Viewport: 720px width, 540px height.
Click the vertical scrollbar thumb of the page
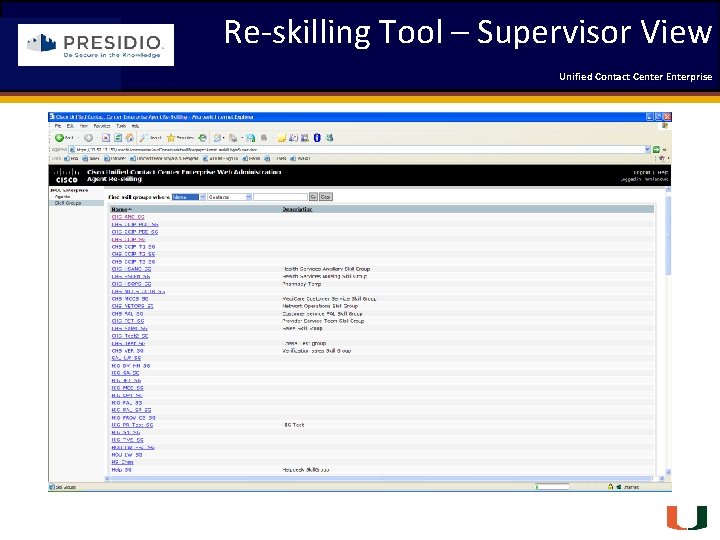pos(668,236)
